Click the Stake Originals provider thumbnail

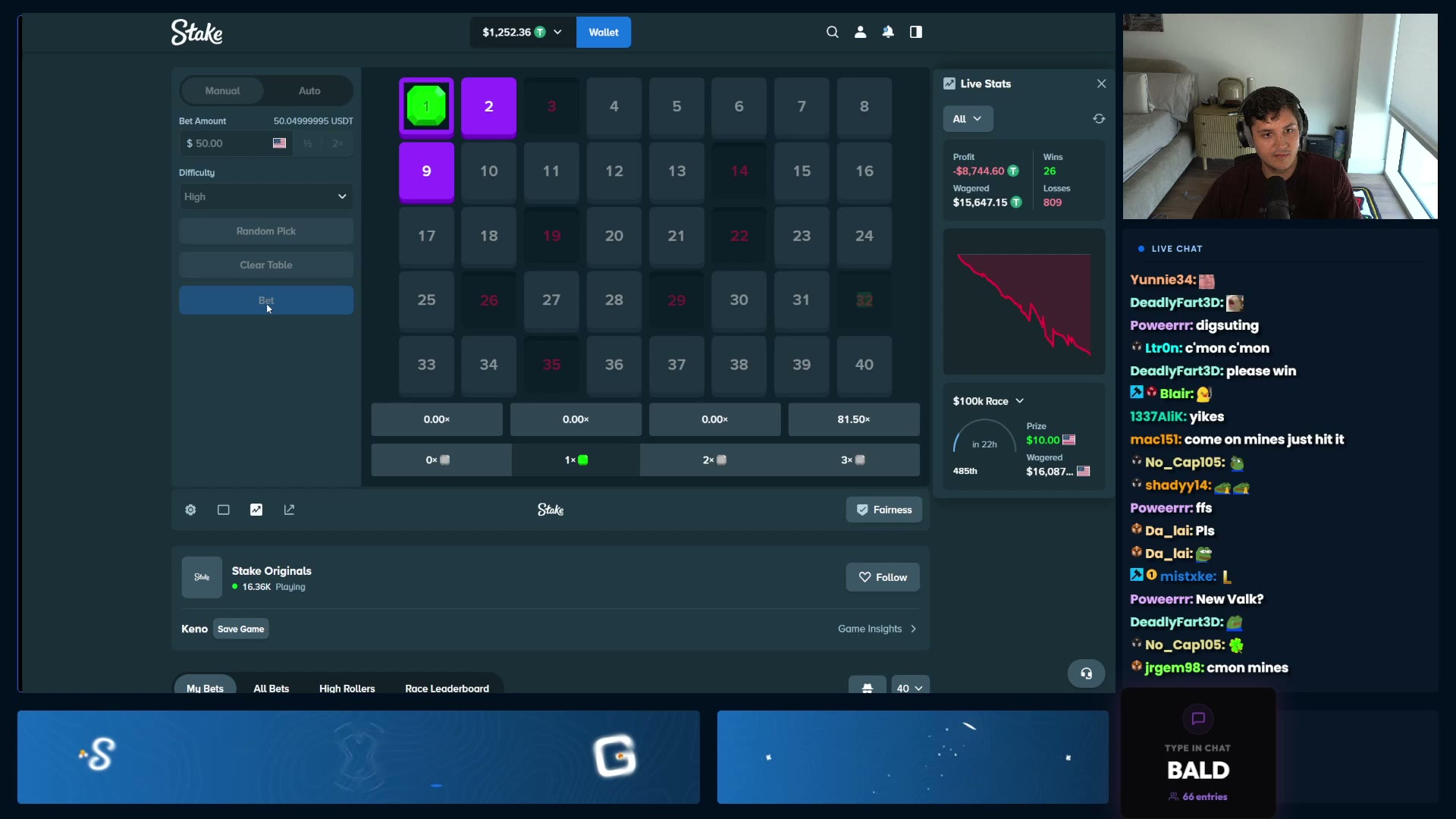point(202,577)
